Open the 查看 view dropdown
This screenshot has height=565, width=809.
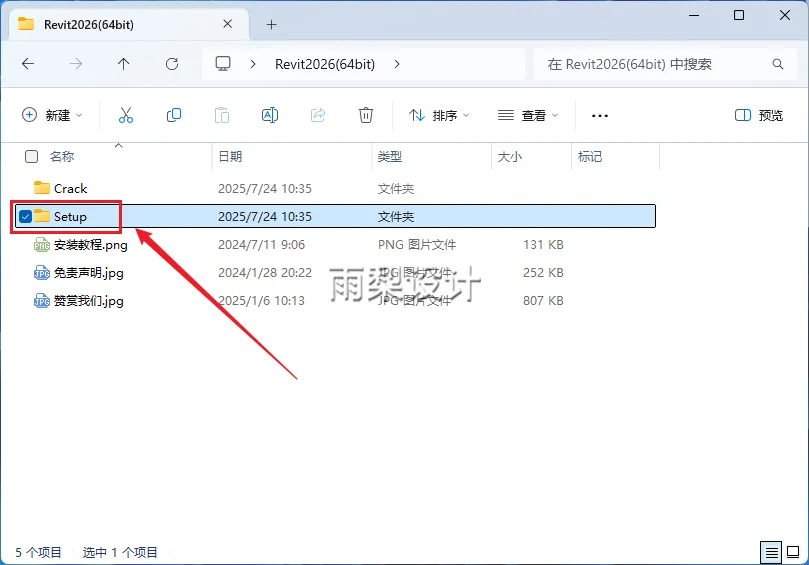528,115
